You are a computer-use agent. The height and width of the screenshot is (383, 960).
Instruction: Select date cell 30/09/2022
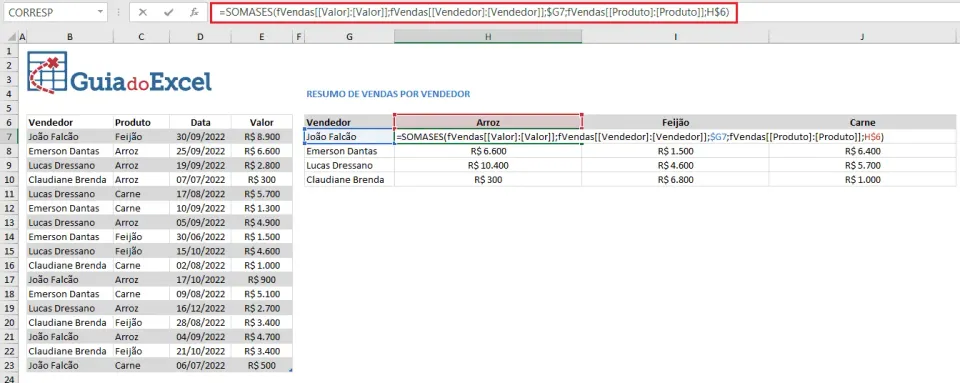pyautogui.click(x=200, y=137)
